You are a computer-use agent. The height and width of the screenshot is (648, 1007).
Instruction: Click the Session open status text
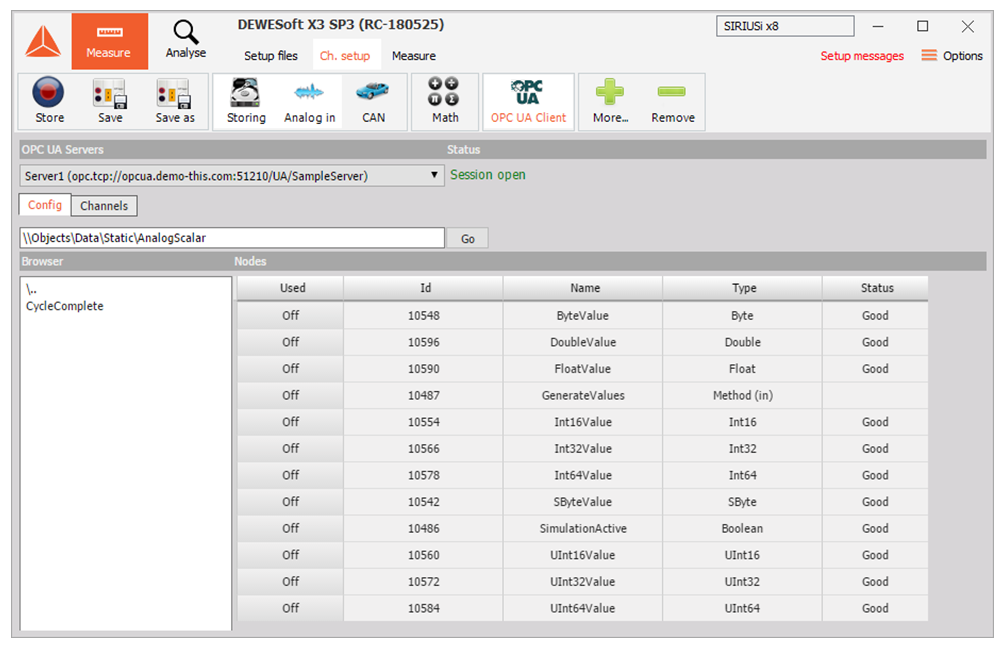point(487,175)
